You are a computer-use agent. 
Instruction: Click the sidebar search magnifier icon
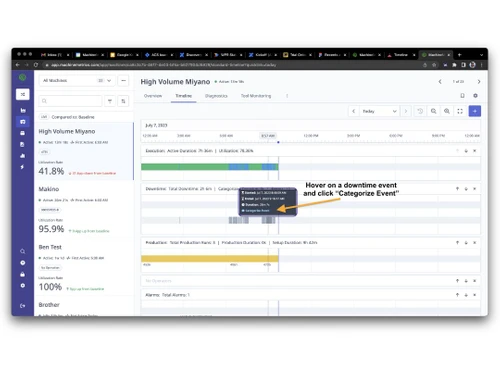(x=22, y=251)
